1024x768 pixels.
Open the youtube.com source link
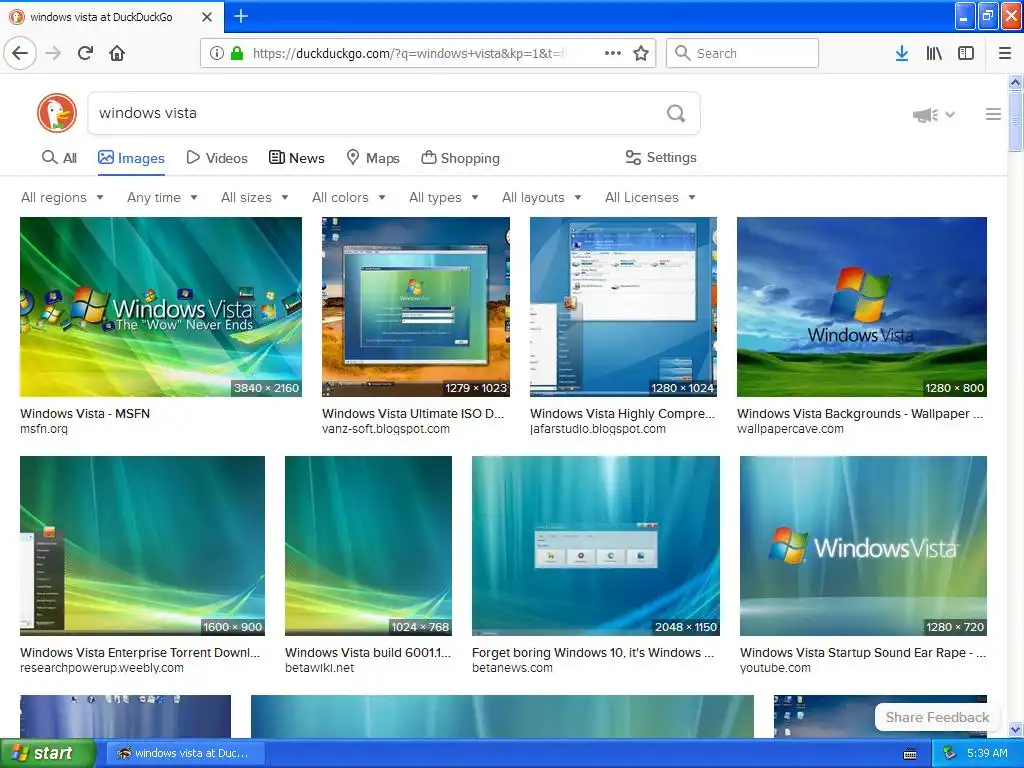(775, 668)
